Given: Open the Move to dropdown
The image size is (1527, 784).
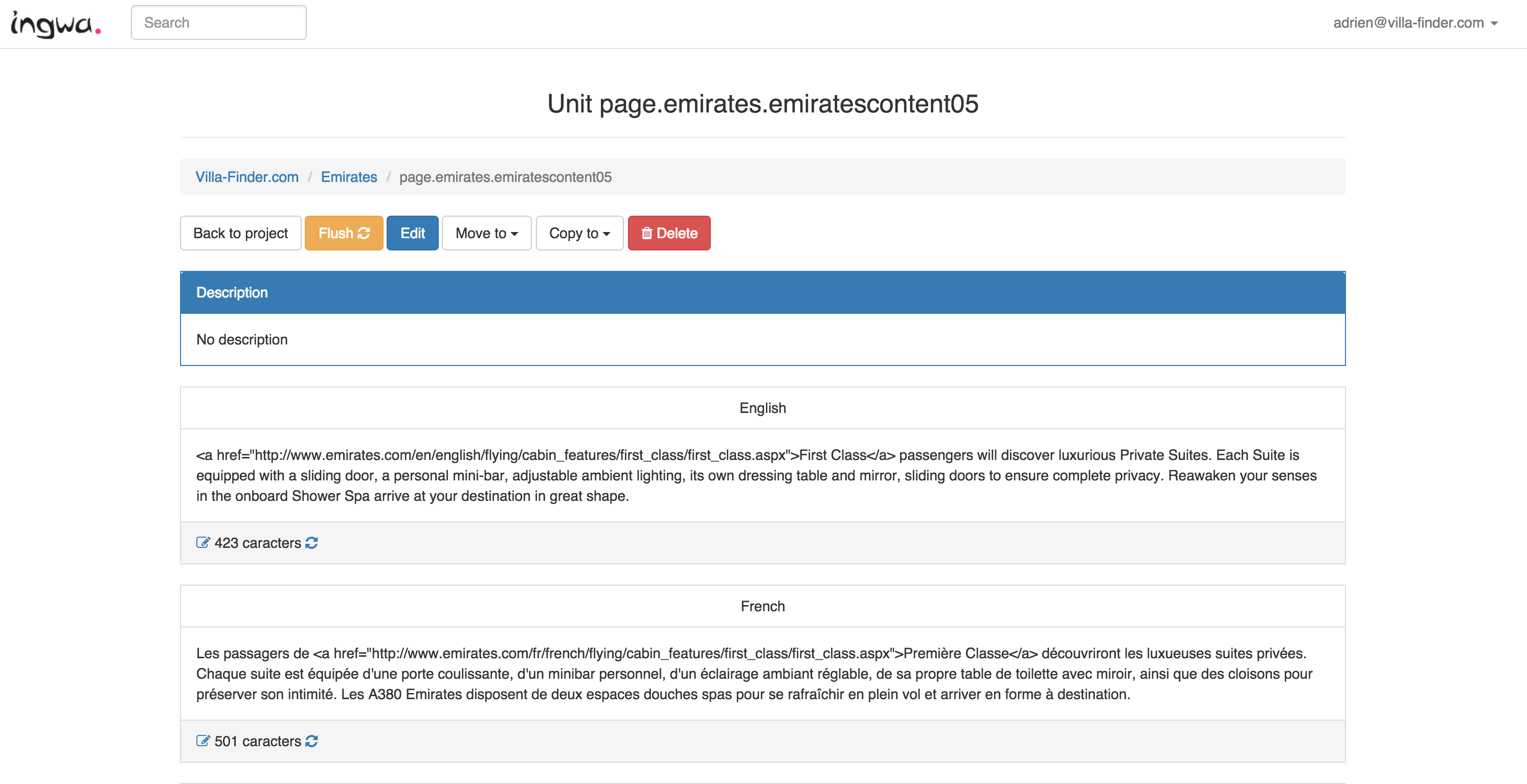Looking at the screenshot, I should (486, 234).
